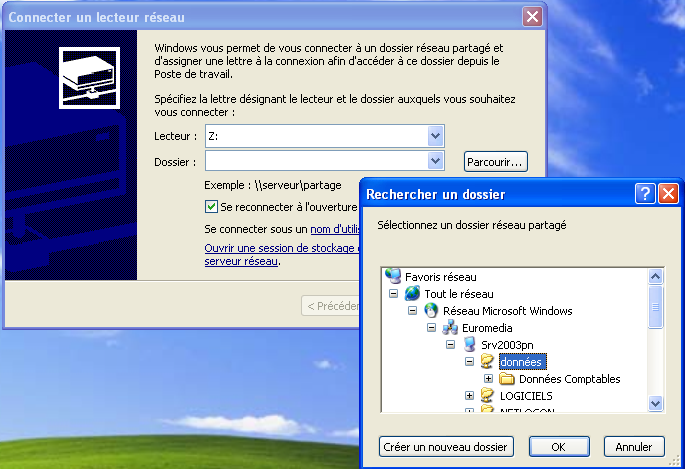Click the Annuler button
The height and width of the screenshot is (469, 685).
pyautogui.click(x=634, y=447)
